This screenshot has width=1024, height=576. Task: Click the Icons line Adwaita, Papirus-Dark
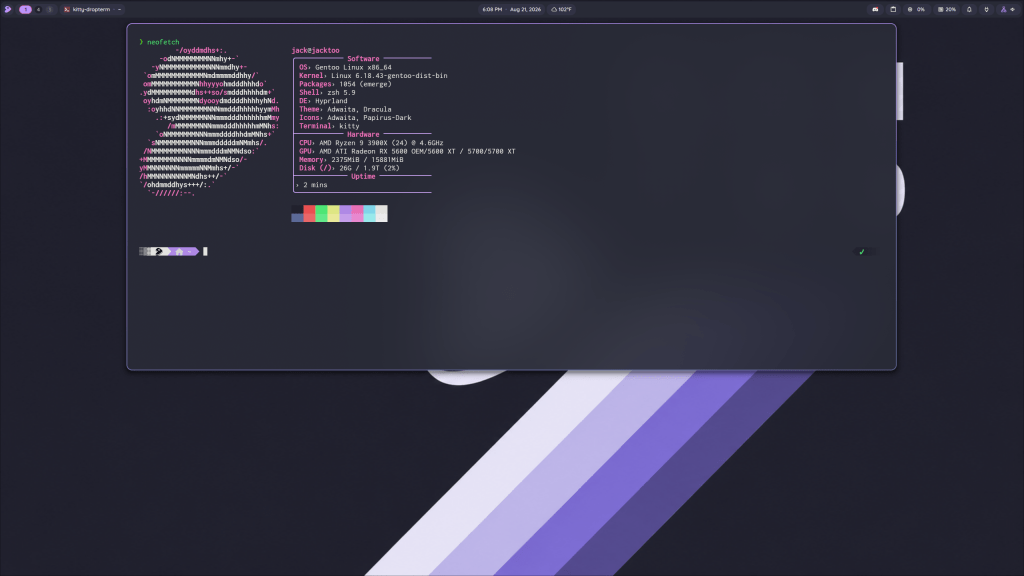point(355,118)
